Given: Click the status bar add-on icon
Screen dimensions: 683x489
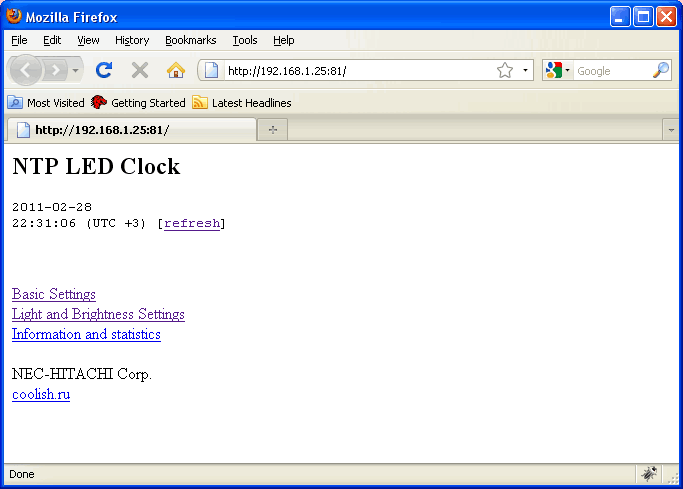Looking at the screenshot, I should coord(649,474).
